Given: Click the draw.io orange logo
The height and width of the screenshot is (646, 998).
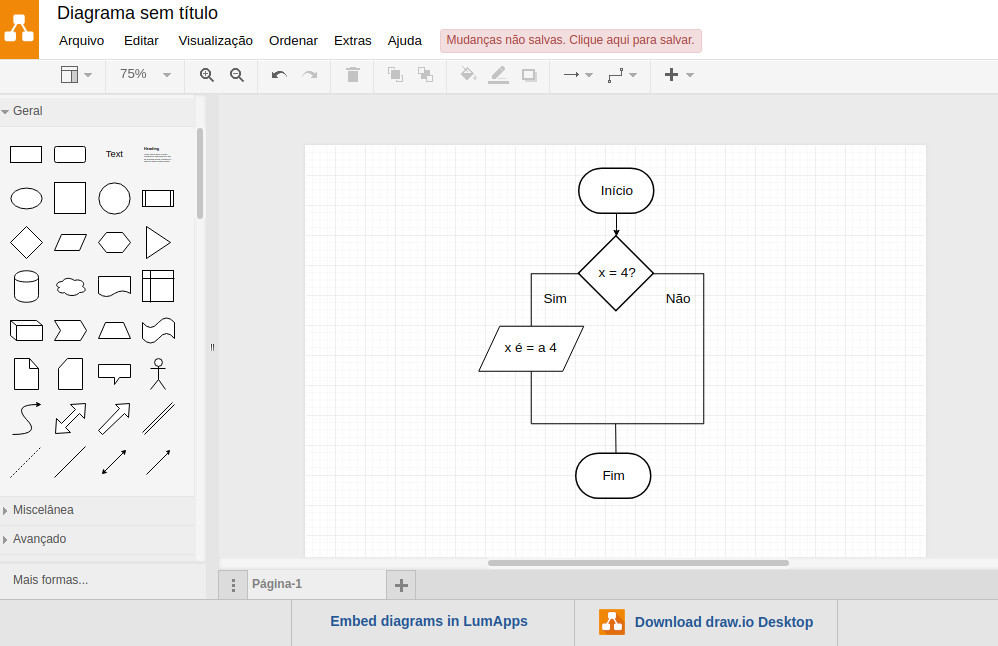Looking at the screenshot, I should click(x=19, y=29).
